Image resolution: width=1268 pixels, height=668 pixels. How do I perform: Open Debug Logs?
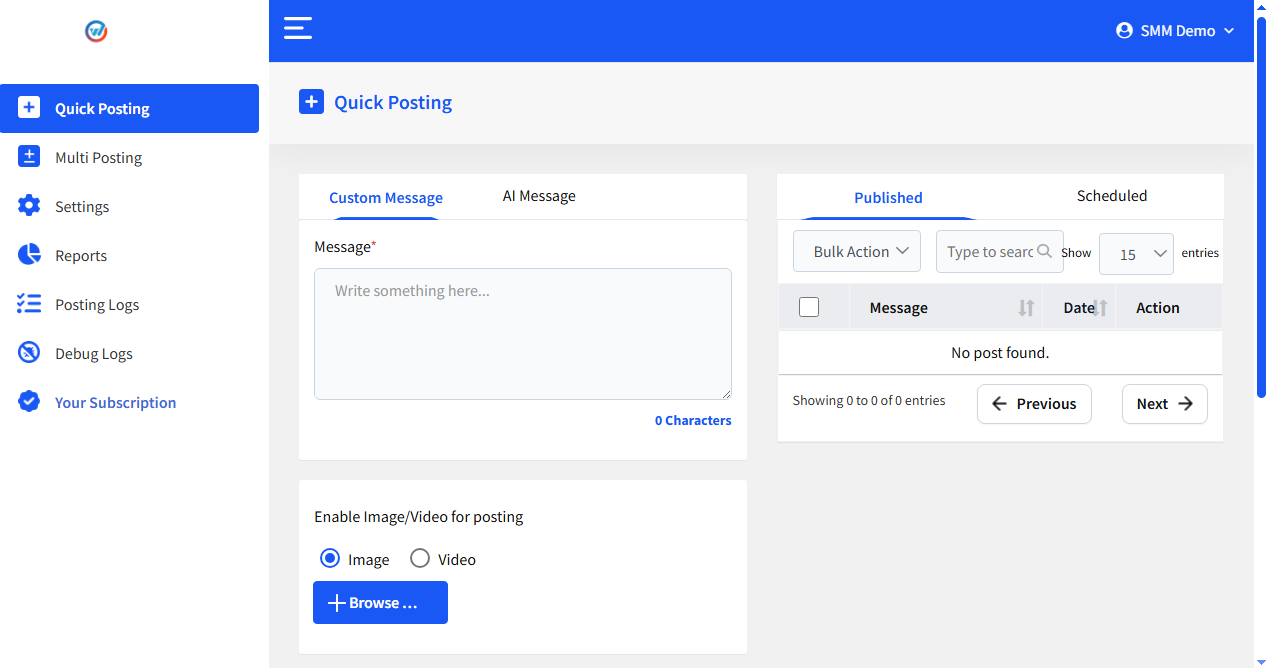pos(129,353)
